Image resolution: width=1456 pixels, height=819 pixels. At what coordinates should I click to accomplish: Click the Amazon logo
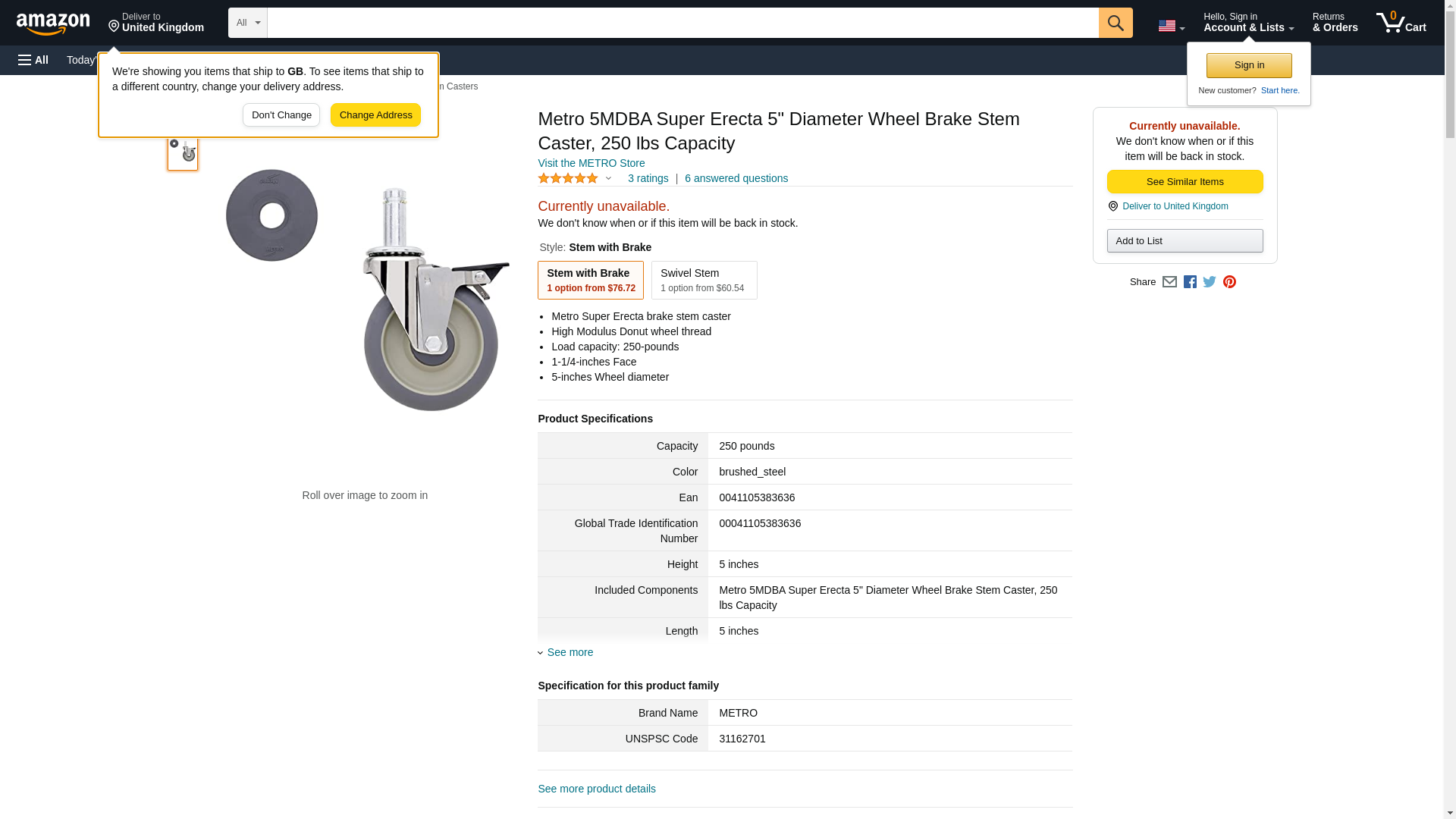[x=53, y=24]
